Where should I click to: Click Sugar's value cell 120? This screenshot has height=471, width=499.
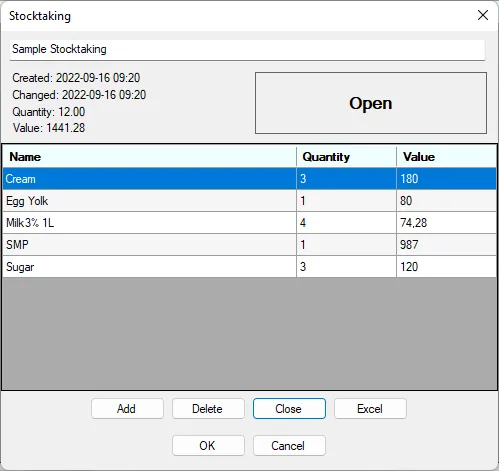tap(446, 267)
